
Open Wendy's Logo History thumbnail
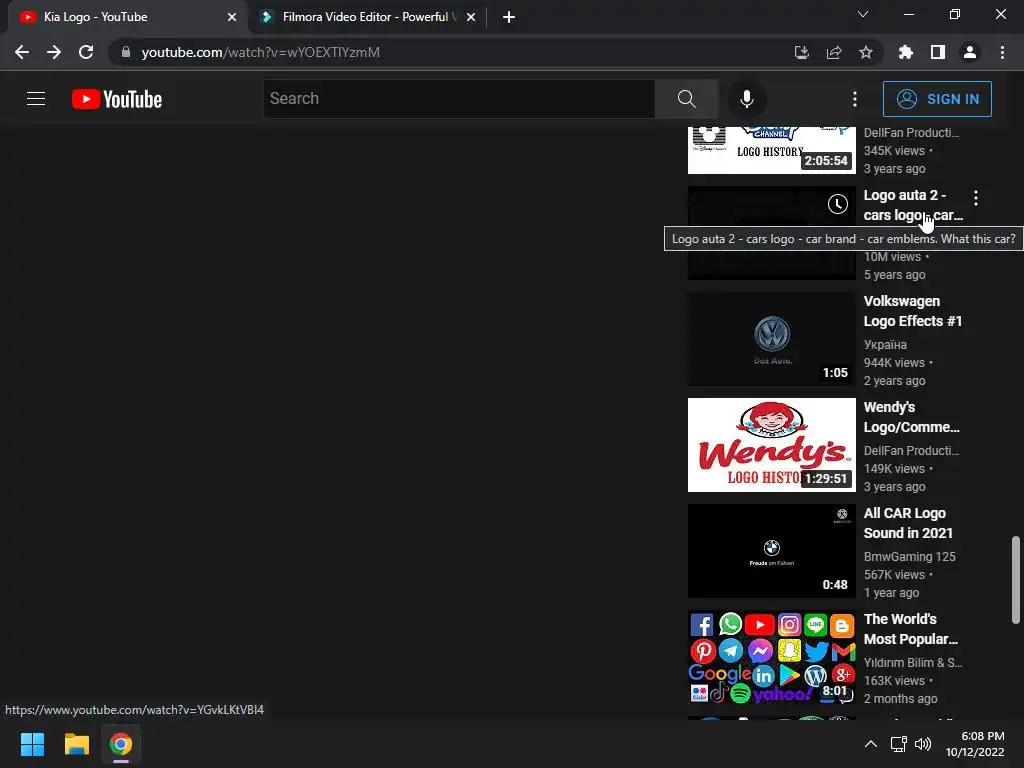[x=771, y=445]
